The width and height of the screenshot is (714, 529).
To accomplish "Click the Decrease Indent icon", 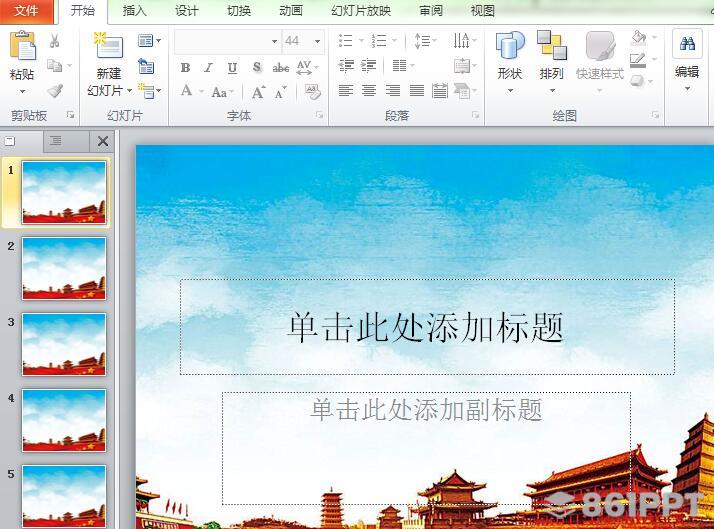I will [347, 66].
